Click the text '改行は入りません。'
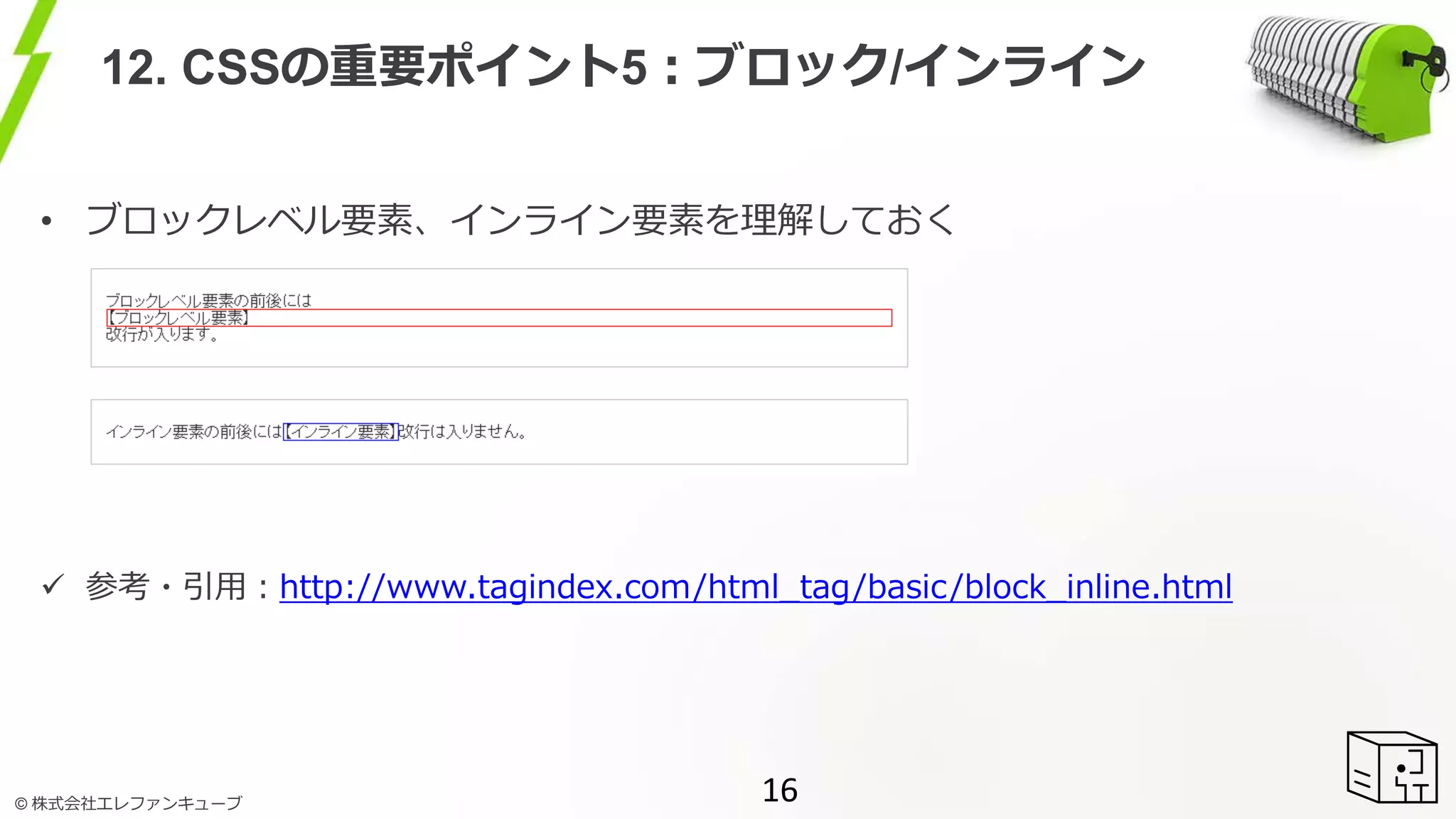 tap(463, 432)
